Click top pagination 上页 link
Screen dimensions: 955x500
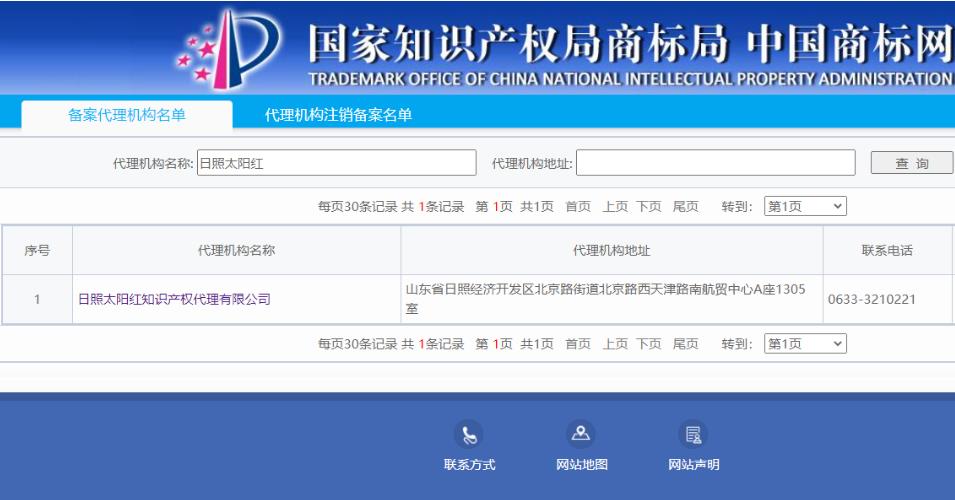tap(615, 206)
